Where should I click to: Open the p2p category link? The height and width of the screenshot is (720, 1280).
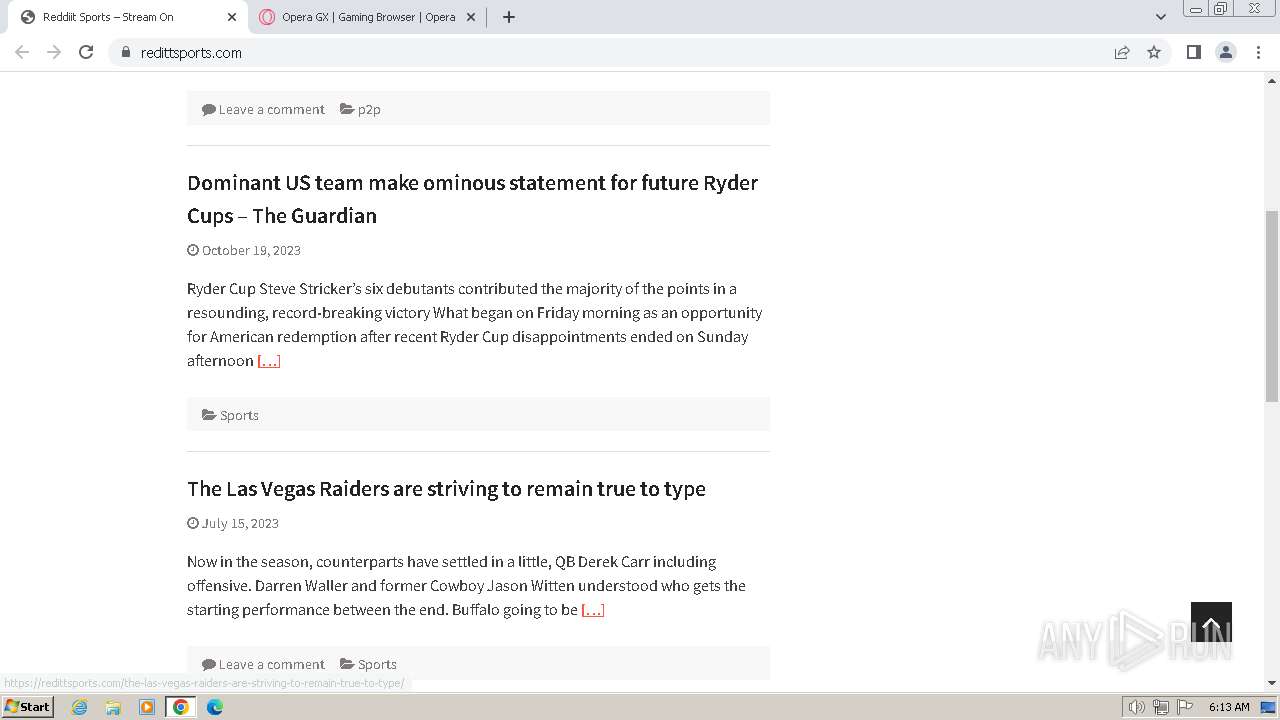[369, 109]
